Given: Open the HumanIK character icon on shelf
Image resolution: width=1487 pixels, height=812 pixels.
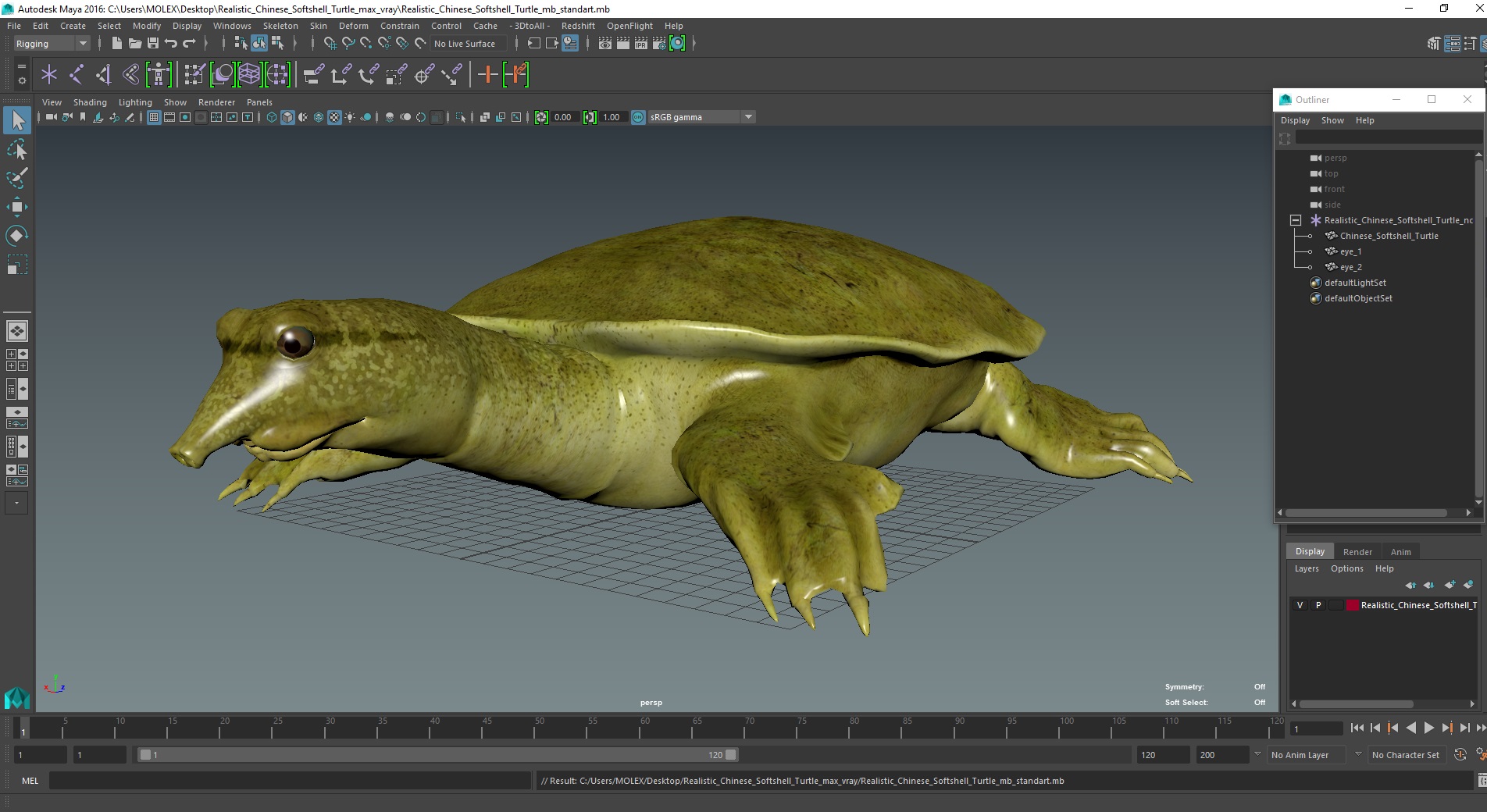Looking at the screenshot, I should point(159,75).
